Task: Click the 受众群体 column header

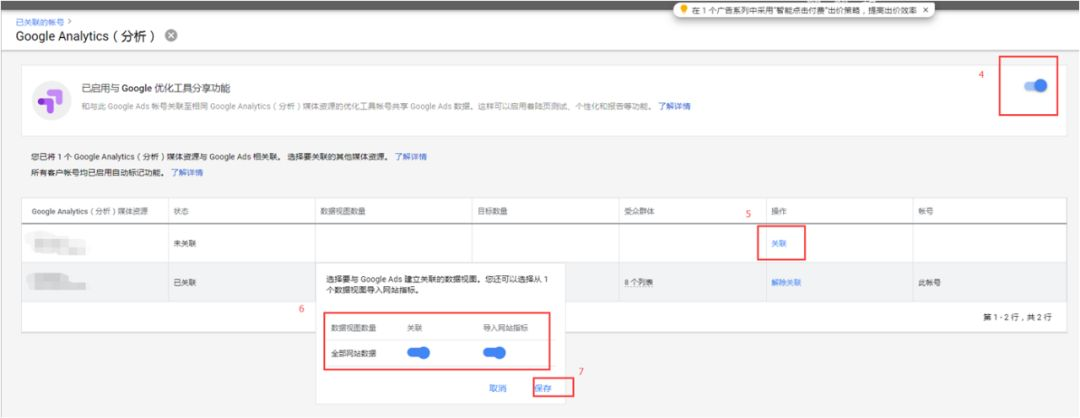Action: 638,211
